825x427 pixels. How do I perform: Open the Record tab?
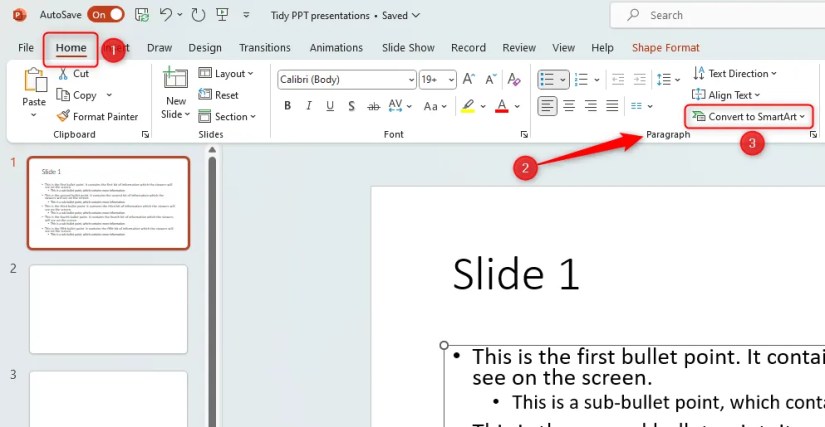468,48
